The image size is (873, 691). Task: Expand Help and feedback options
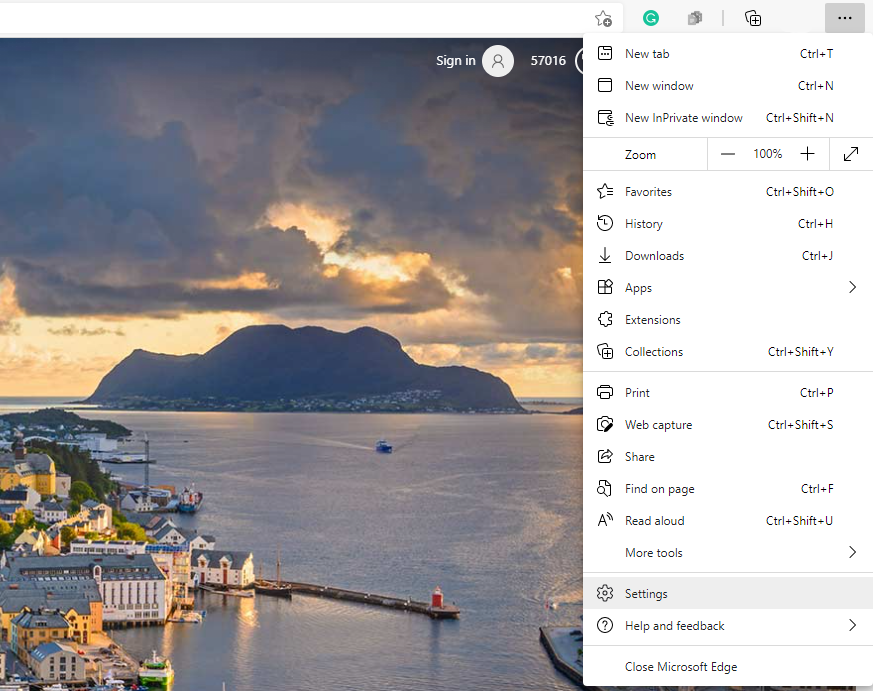(852, 625)
